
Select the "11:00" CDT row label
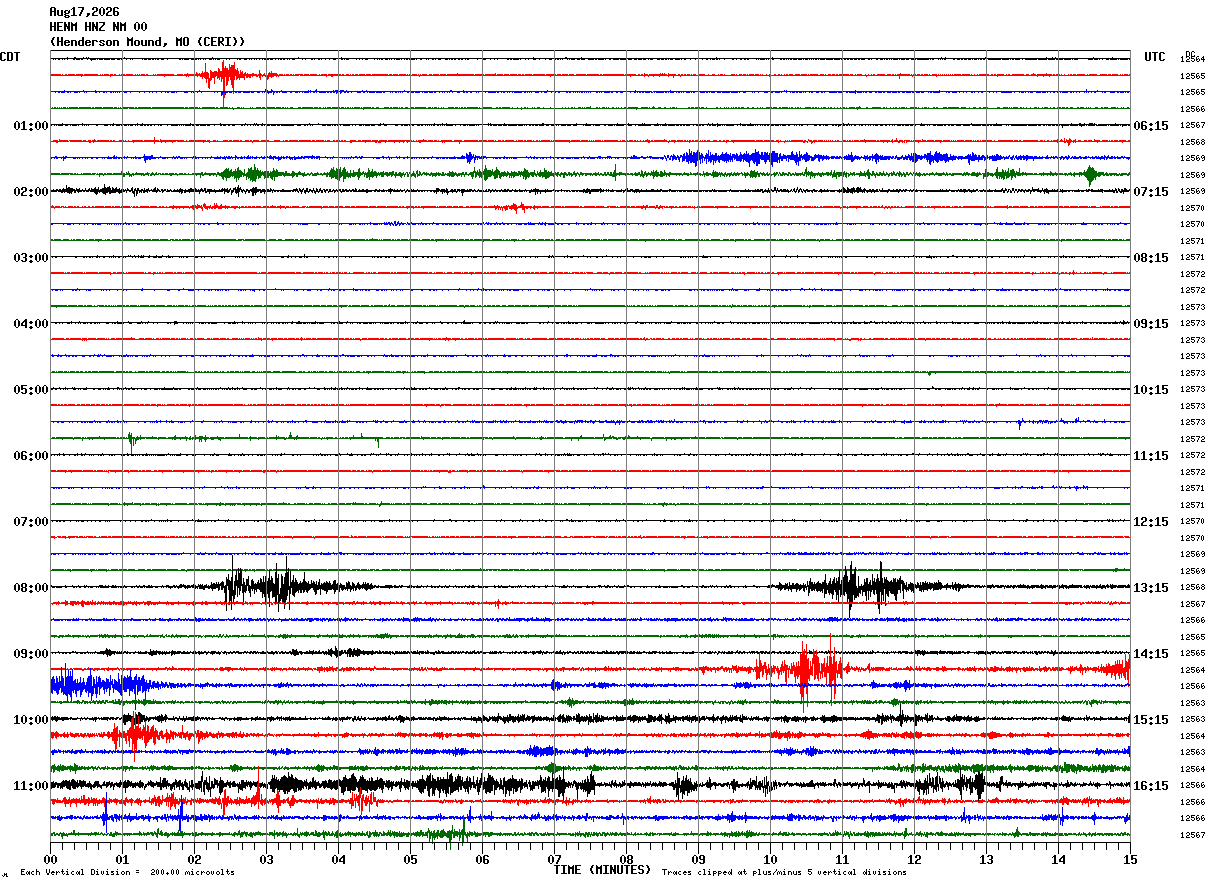(x=31, y=786)
